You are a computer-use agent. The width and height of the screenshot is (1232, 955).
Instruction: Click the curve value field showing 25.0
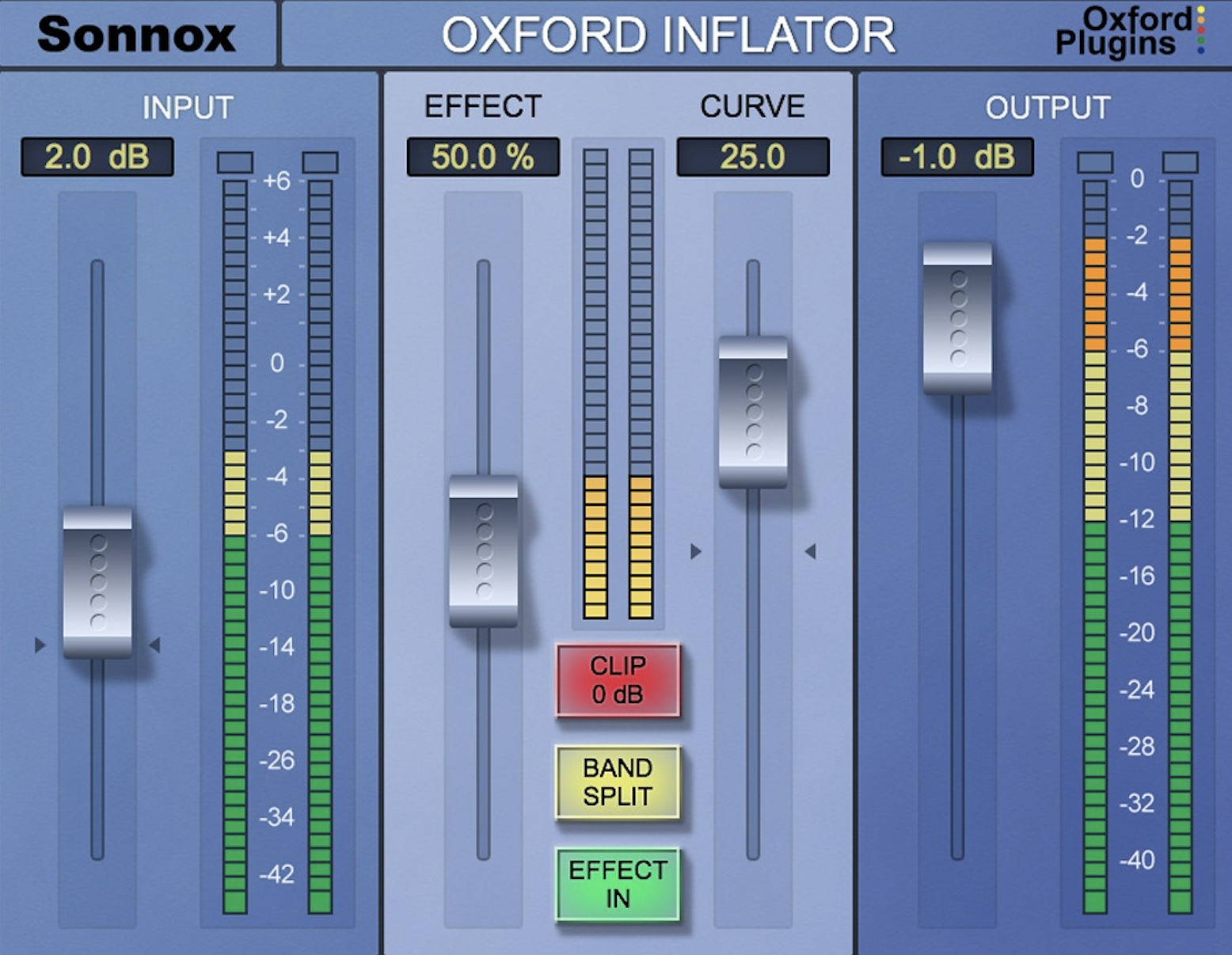coord(753,157)
